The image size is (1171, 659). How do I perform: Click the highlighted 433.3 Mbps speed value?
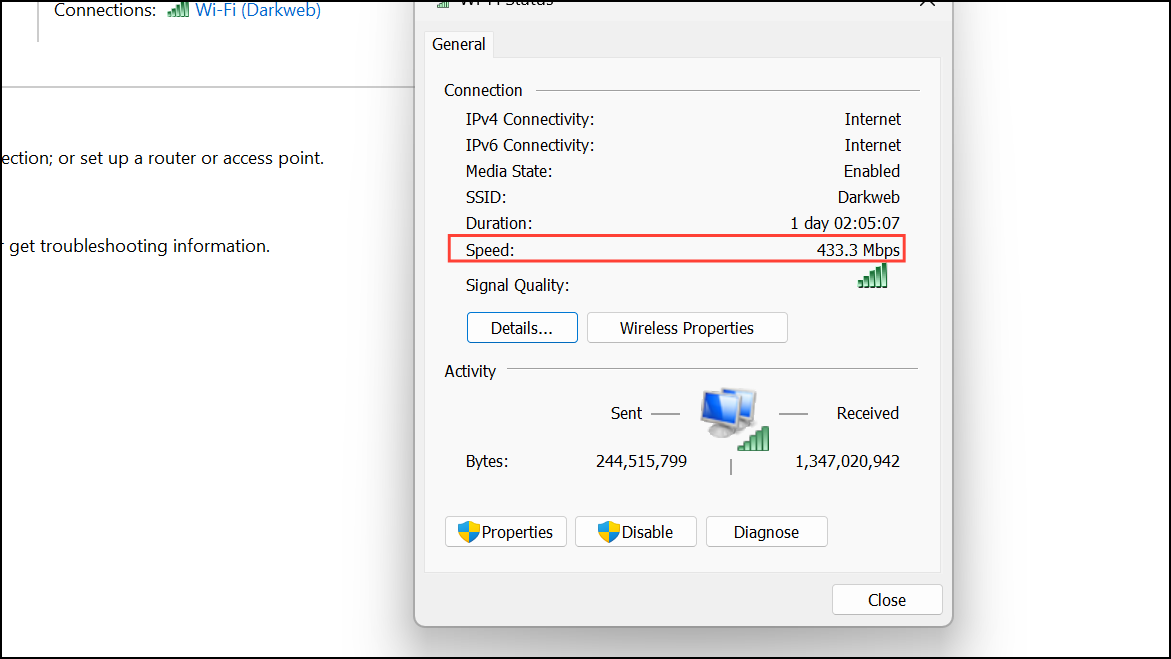(858, 249)
